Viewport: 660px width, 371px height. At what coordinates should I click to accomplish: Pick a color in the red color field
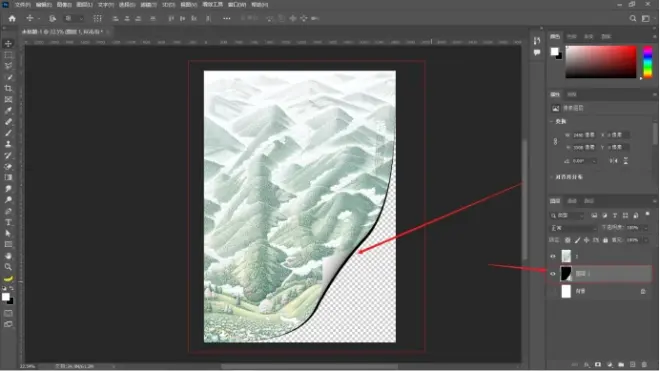601,62
